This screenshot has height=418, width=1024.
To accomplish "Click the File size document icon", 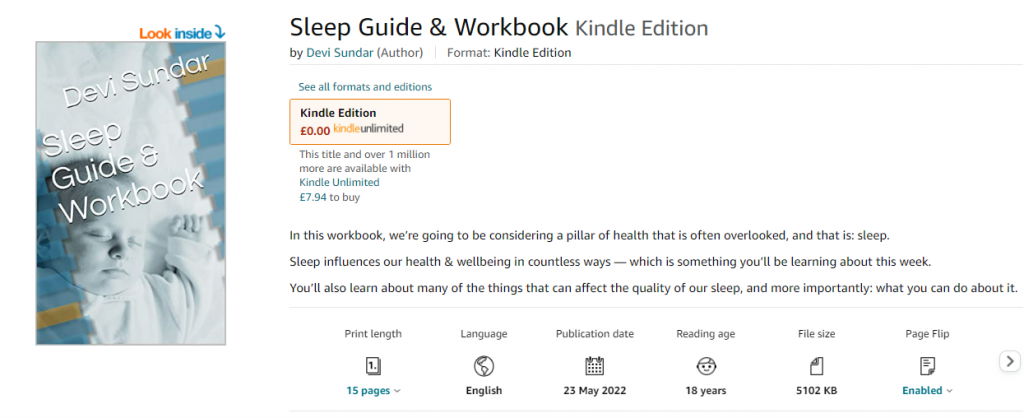I will 817,364.
